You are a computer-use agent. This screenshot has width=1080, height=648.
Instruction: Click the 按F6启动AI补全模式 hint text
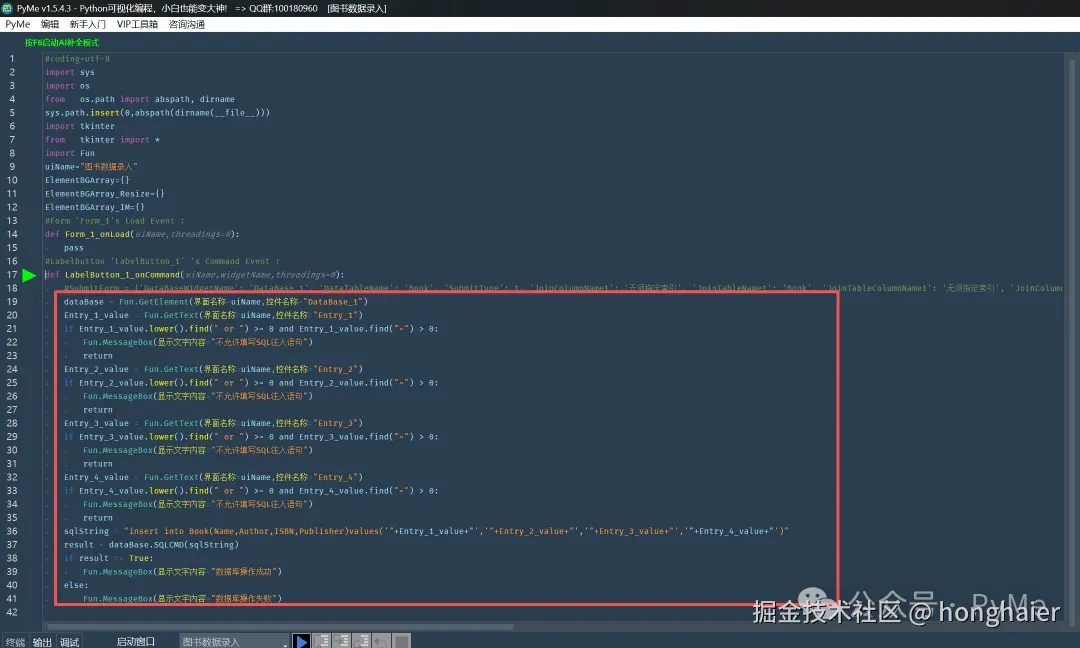(62, 43)
